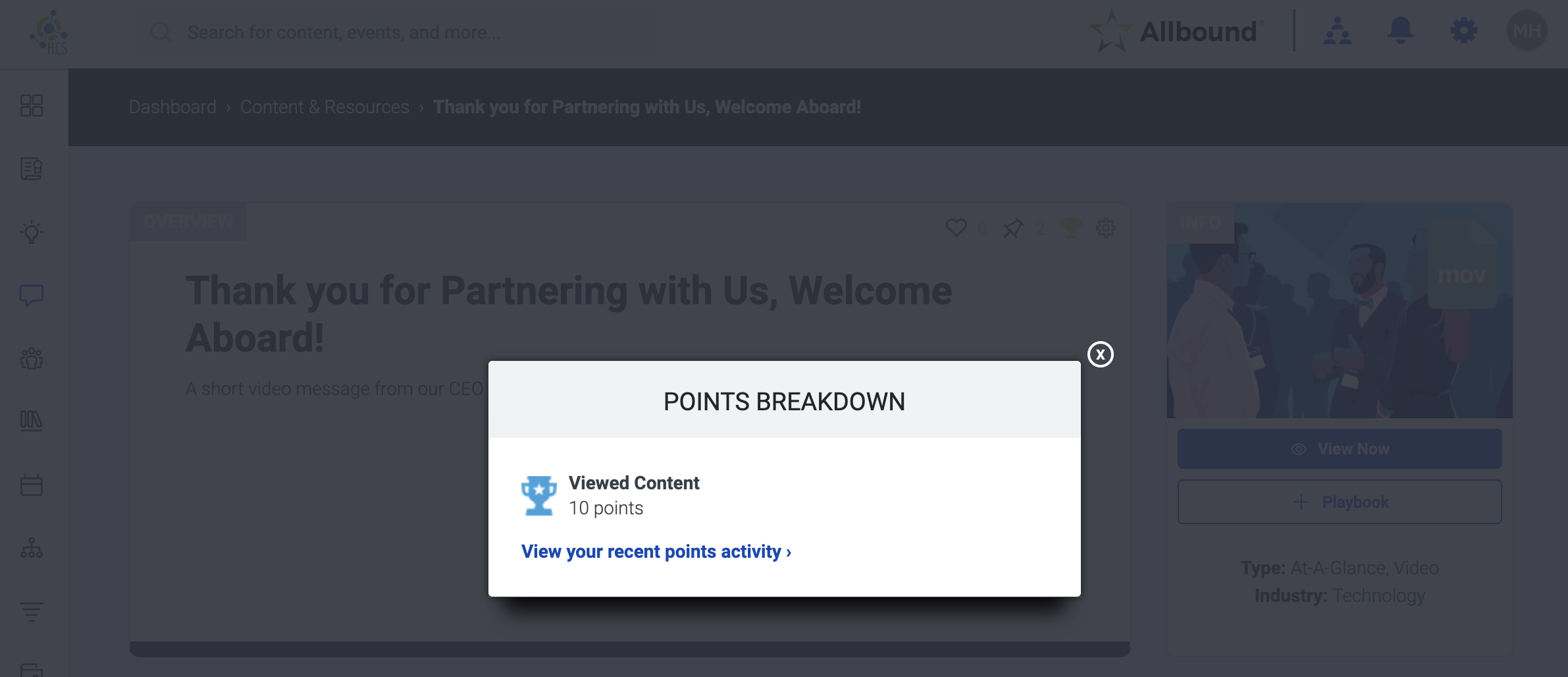Image resolution: width=1568 pixels, height=677 pixels.
Task: Open the chat bubble sidebar icon
Action: click(x=32, y=296)
